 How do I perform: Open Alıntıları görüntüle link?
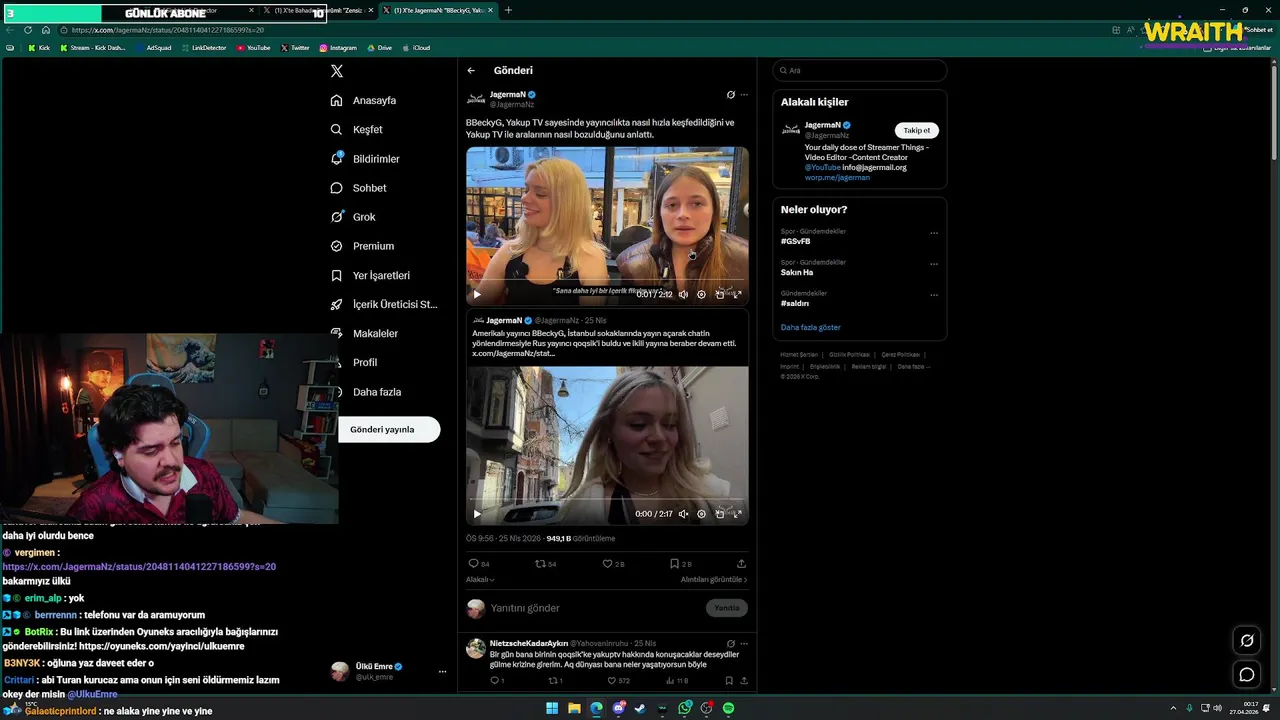(713, 580)
